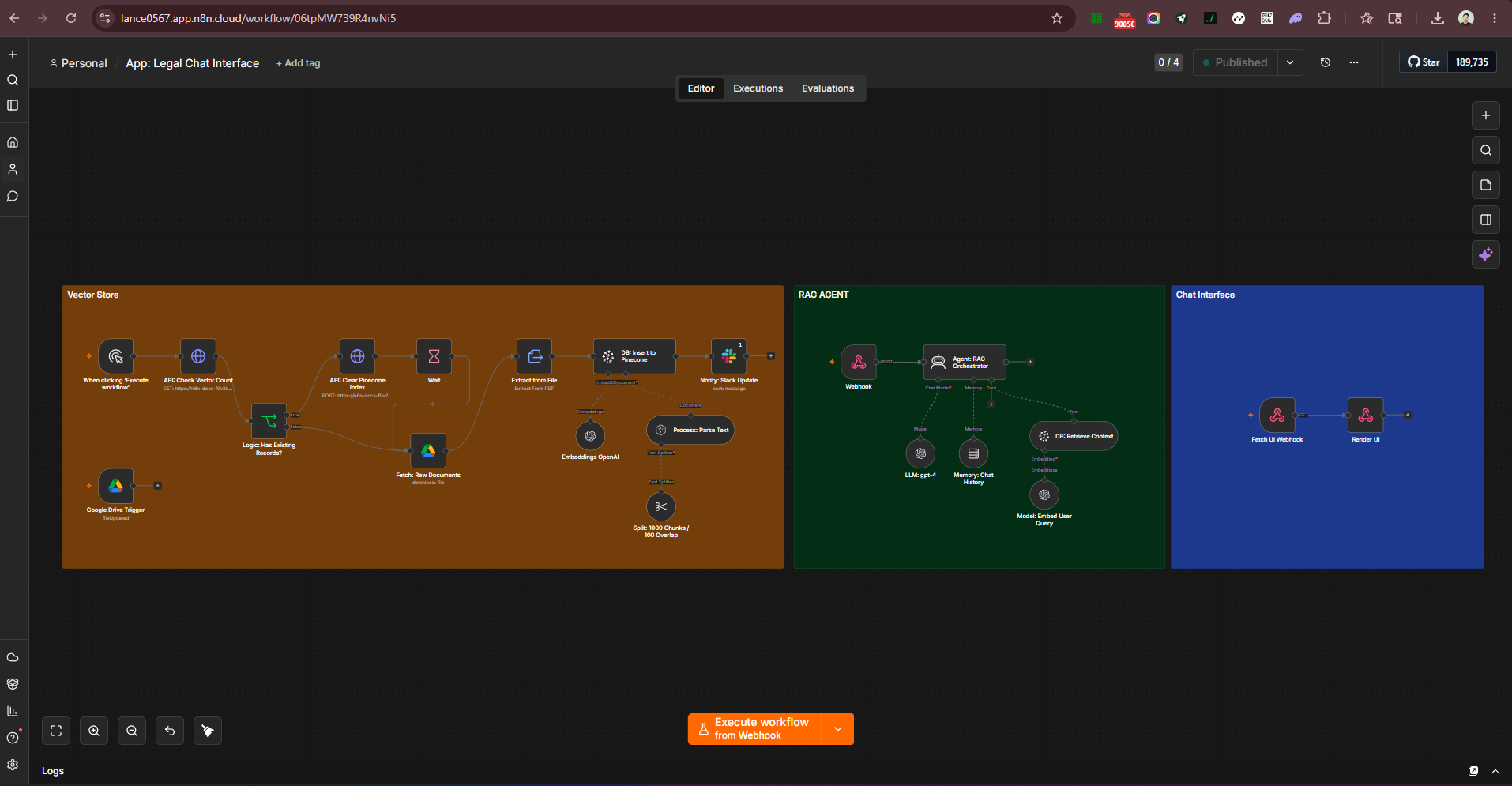The image size is (1512, 786).
Task: Pop out the Logs panel
Action: click(1473, 771)
